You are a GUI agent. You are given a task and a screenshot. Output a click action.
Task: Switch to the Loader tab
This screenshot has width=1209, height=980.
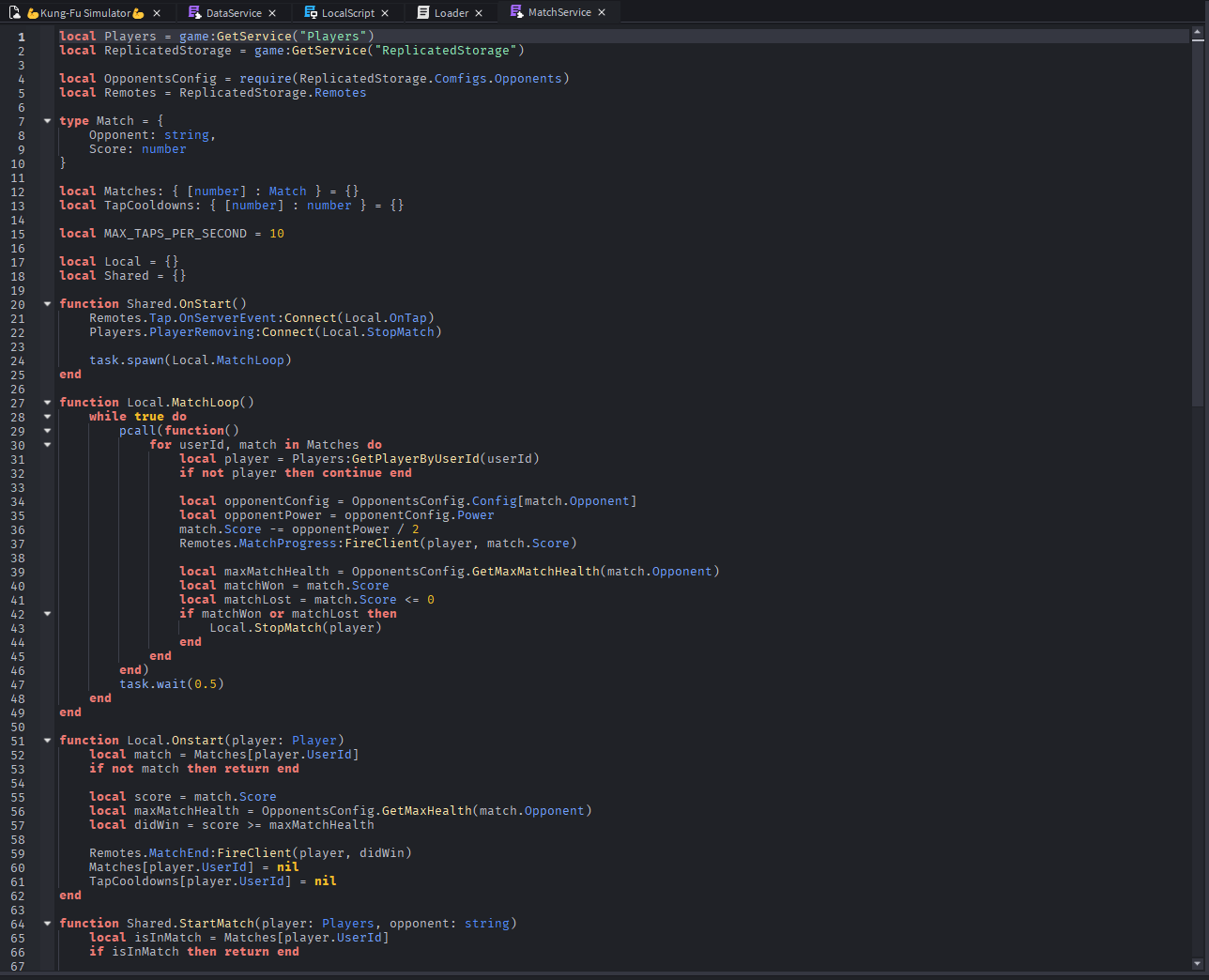(x=451, y=13)
